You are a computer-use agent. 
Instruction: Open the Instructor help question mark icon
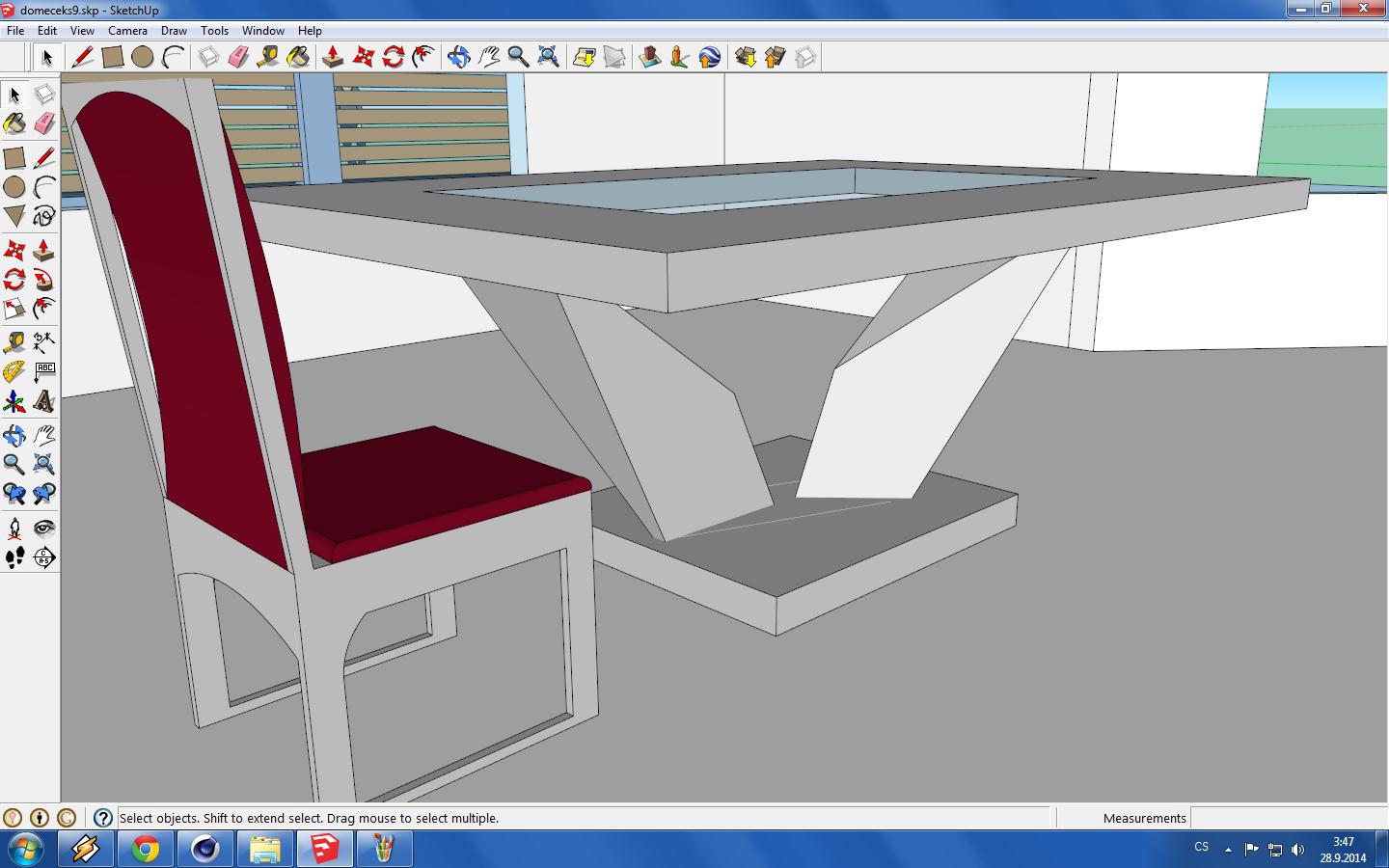click(103, 818)
